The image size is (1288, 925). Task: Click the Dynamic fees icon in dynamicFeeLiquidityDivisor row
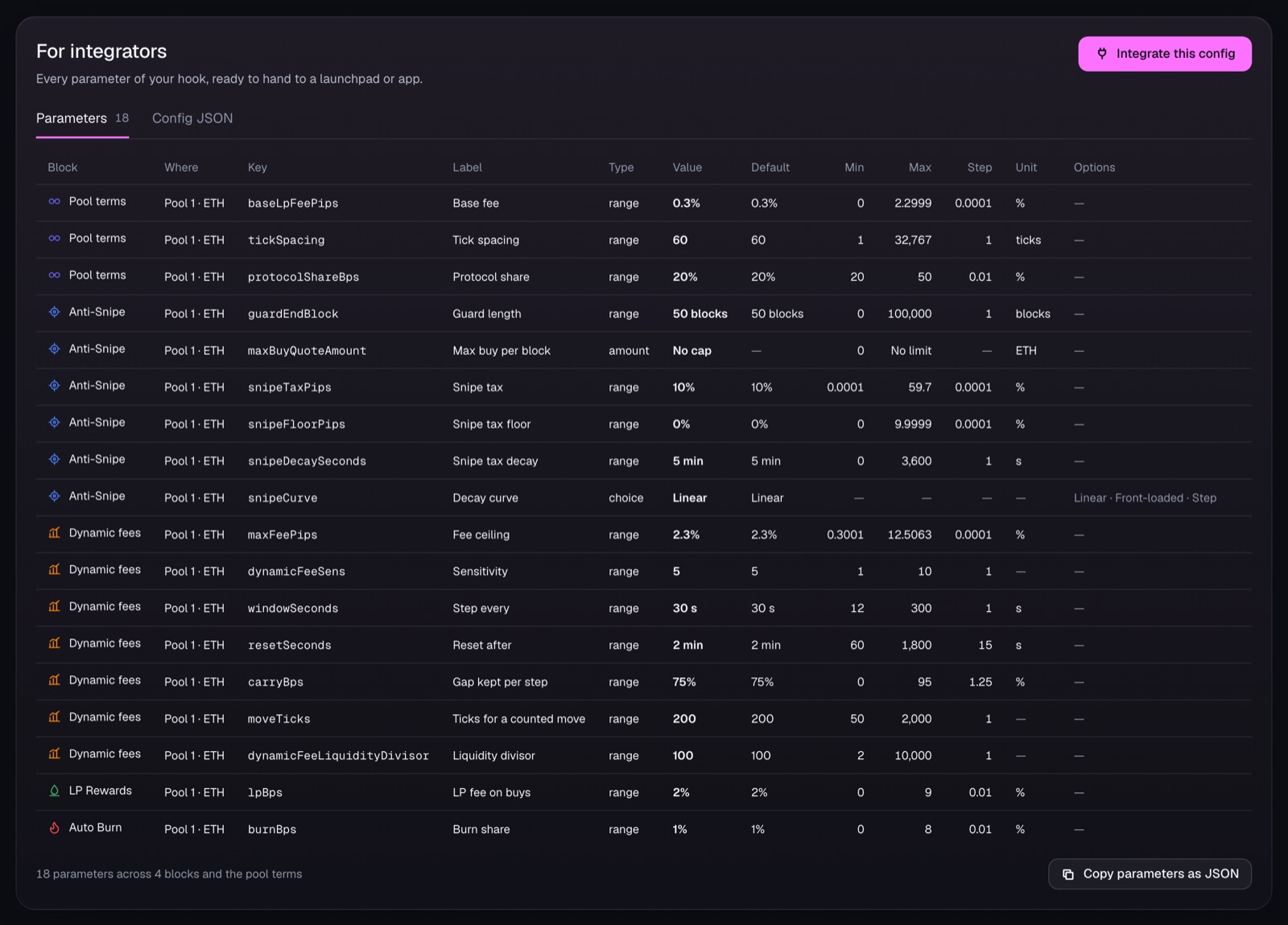[x=54, y=754]
